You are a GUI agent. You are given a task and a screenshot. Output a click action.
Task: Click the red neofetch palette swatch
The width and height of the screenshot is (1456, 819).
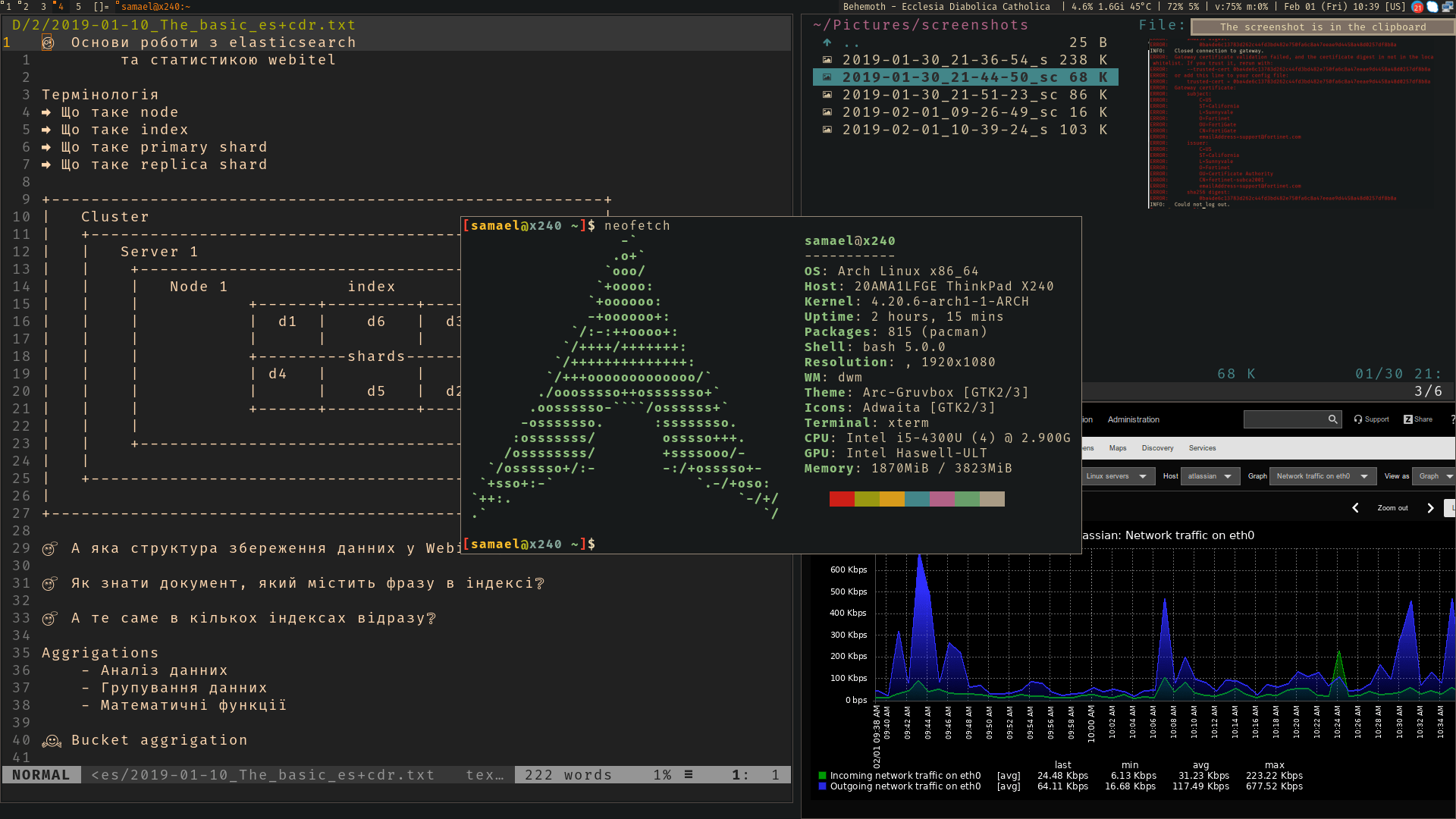[842, 499]
